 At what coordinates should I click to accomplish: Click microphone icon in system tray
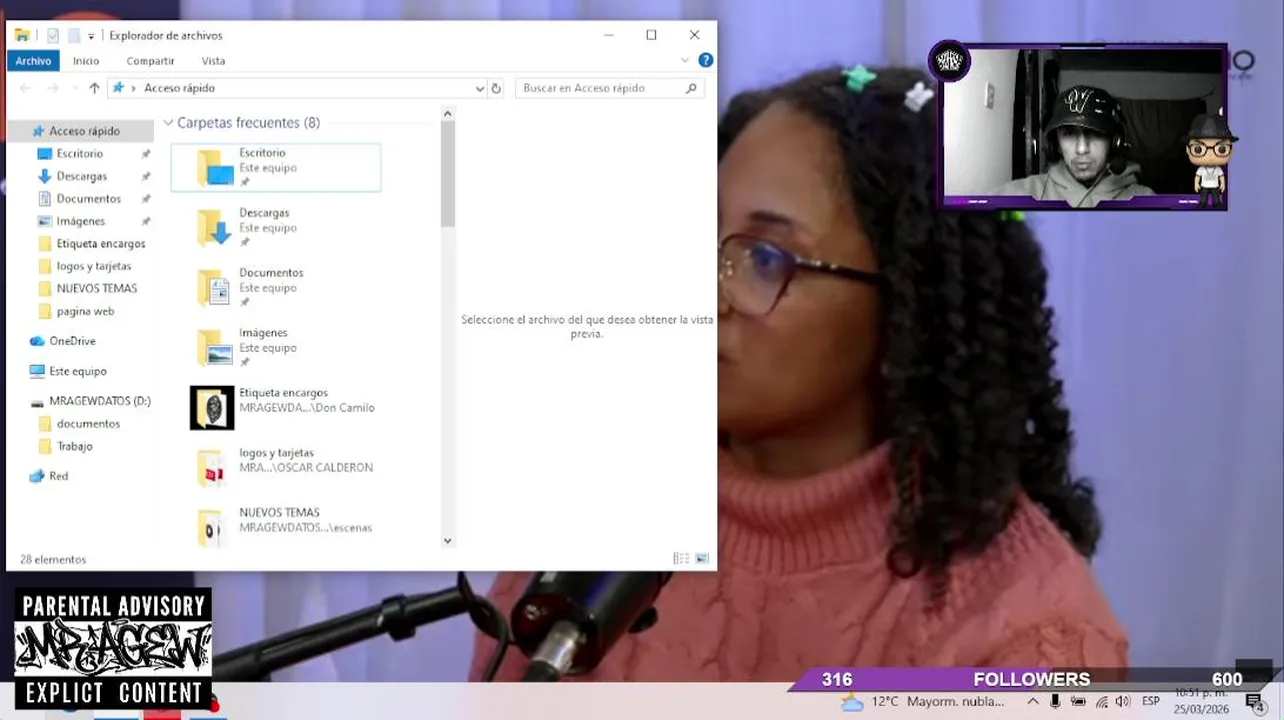[1055, 702]
